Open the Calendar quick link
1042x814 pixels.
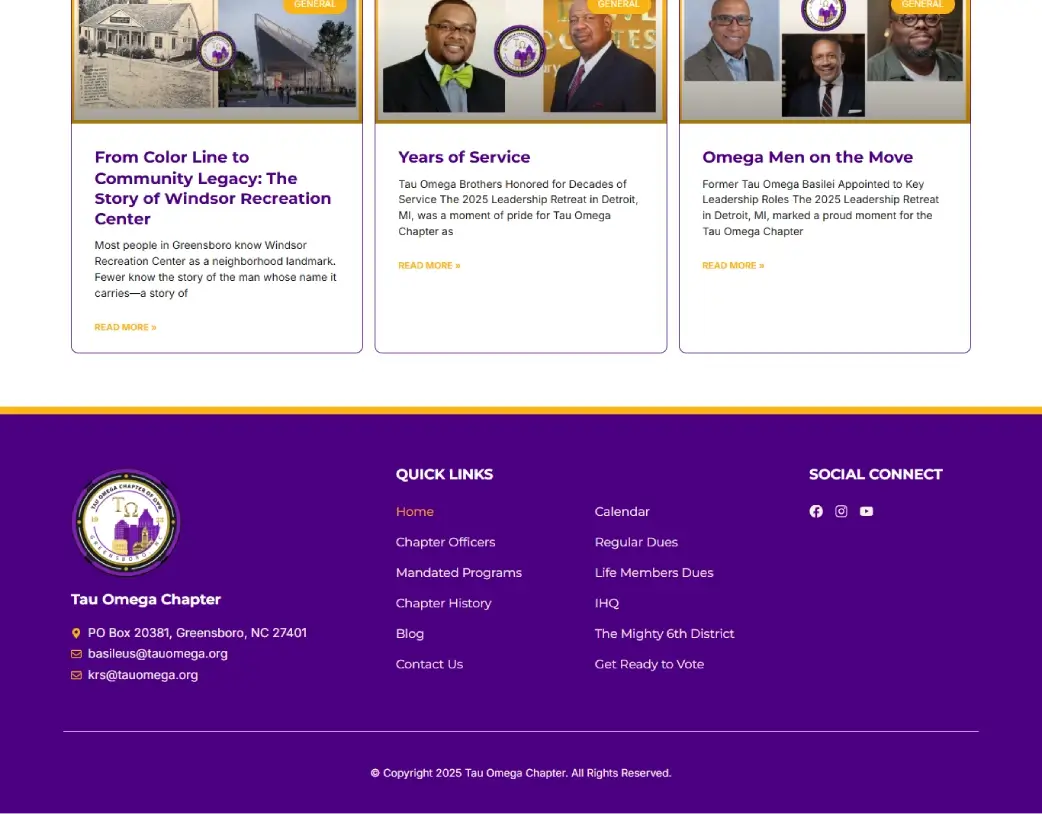point(622,512)
